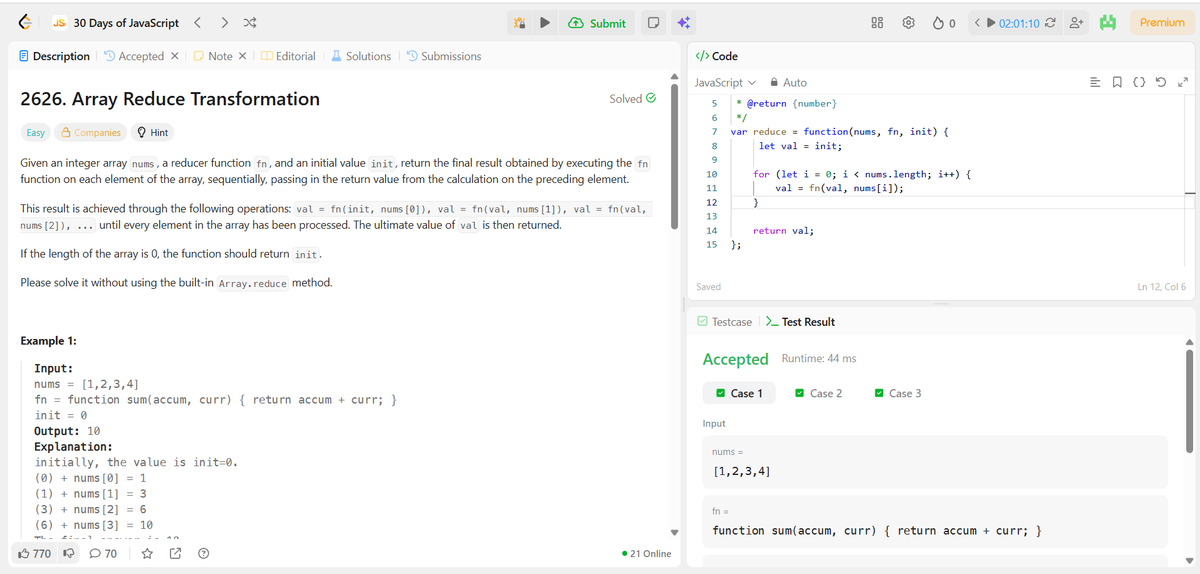Select Case 2 result

point(818,393)
